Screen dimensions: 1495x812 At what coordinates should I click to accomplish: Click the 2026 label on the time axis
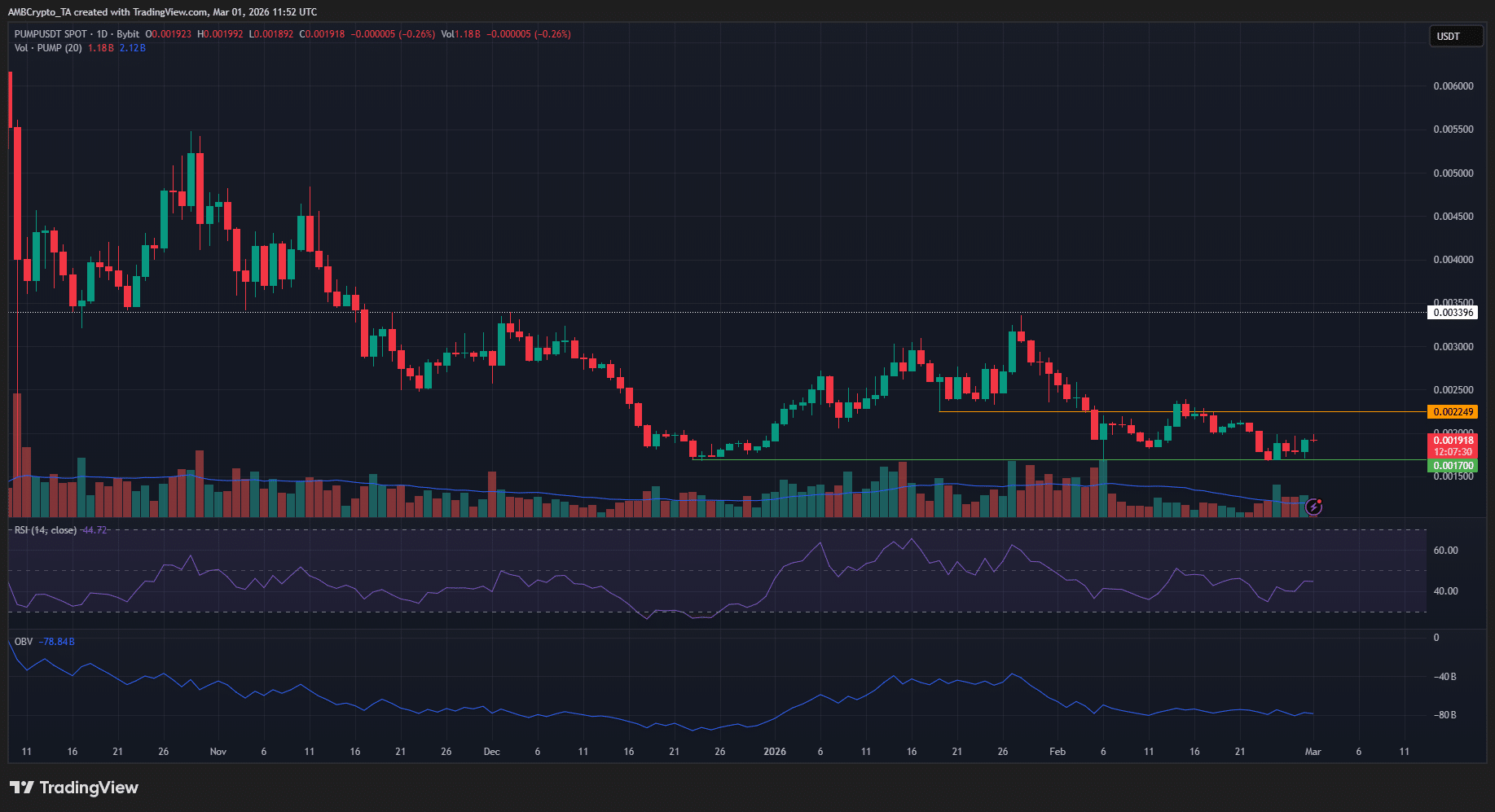tap(774, 752)
